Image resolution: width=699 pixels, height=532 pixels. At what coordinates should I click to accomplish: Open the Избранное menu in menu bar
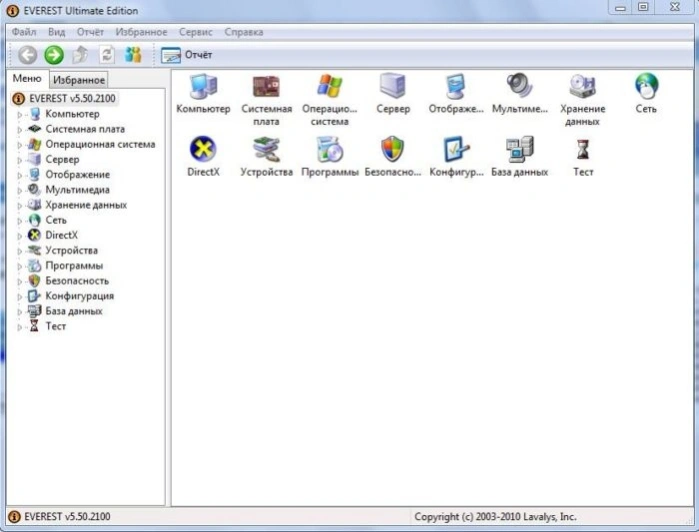tap(141, 32)
